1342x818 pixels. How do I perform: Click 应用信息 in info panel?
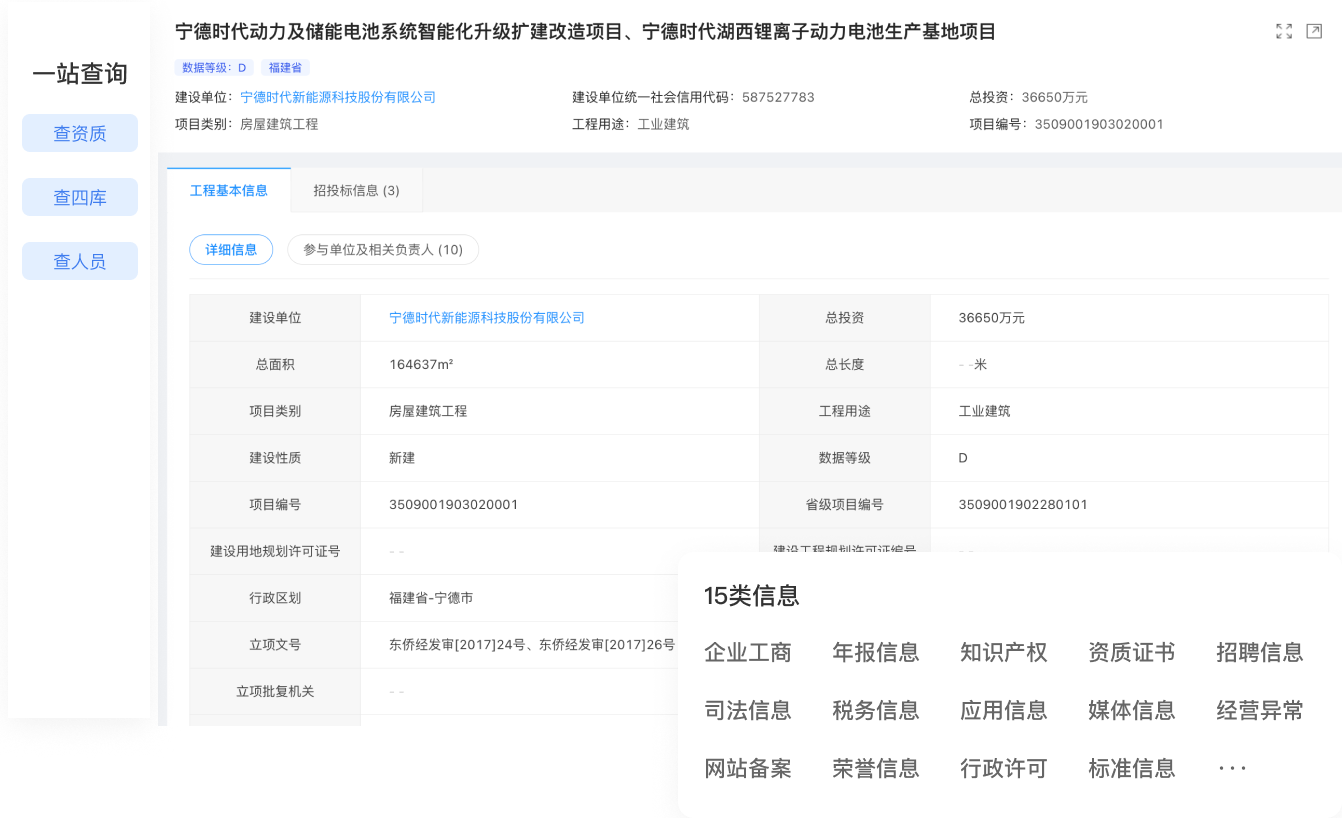1004,711
